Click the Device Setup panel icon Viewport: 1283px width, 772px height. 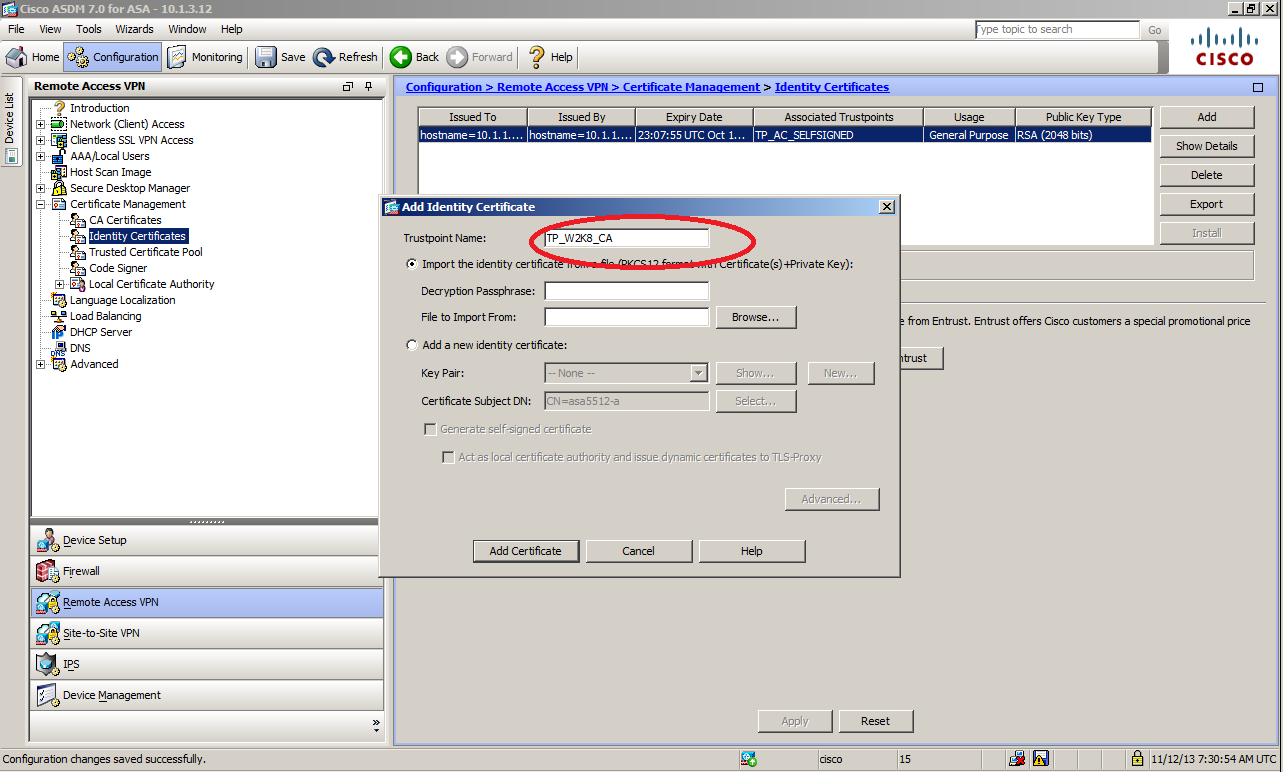tap(48, 540)
